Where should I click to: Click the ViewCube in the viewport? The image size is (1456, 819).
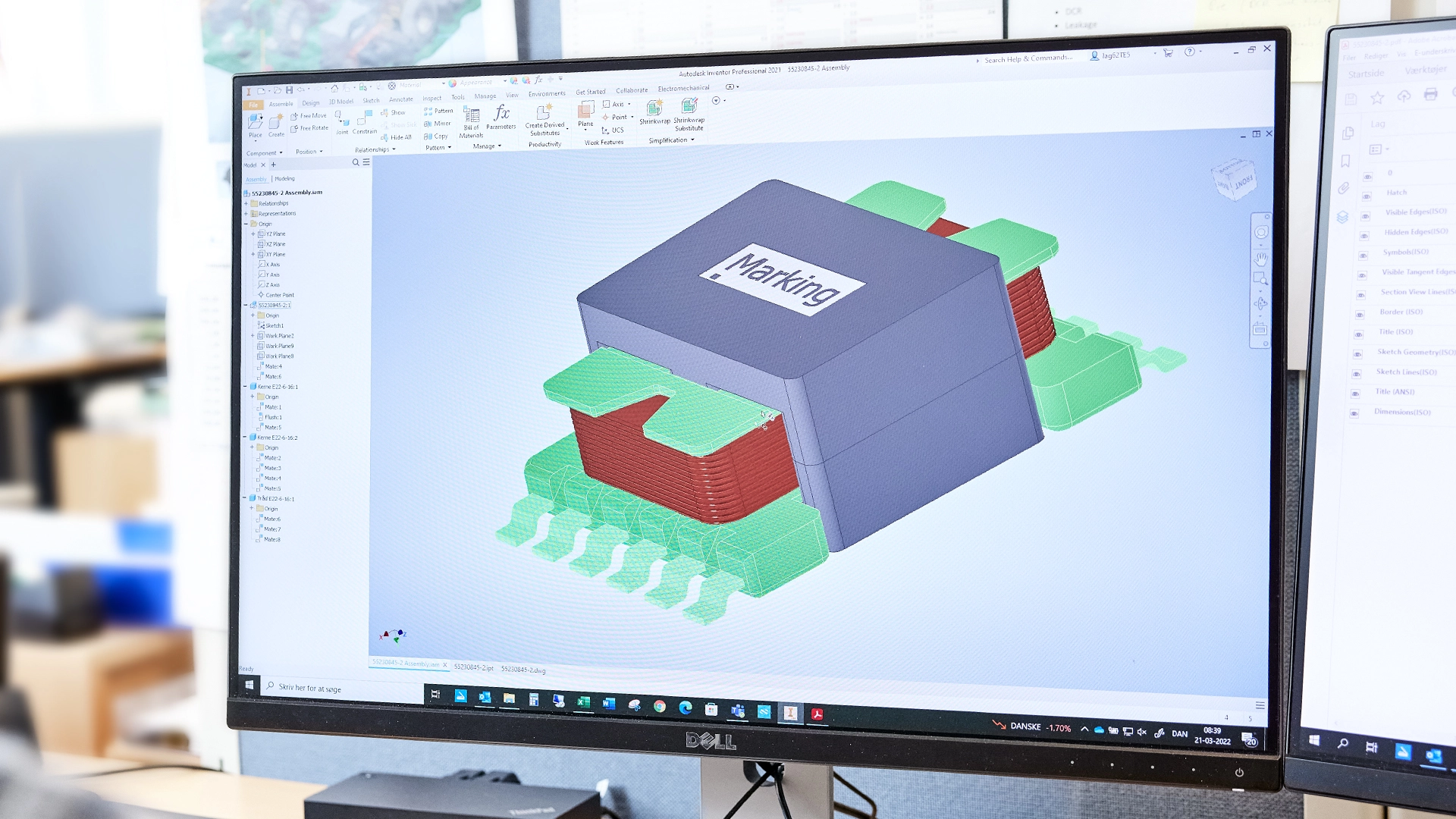click(1234, 178)
